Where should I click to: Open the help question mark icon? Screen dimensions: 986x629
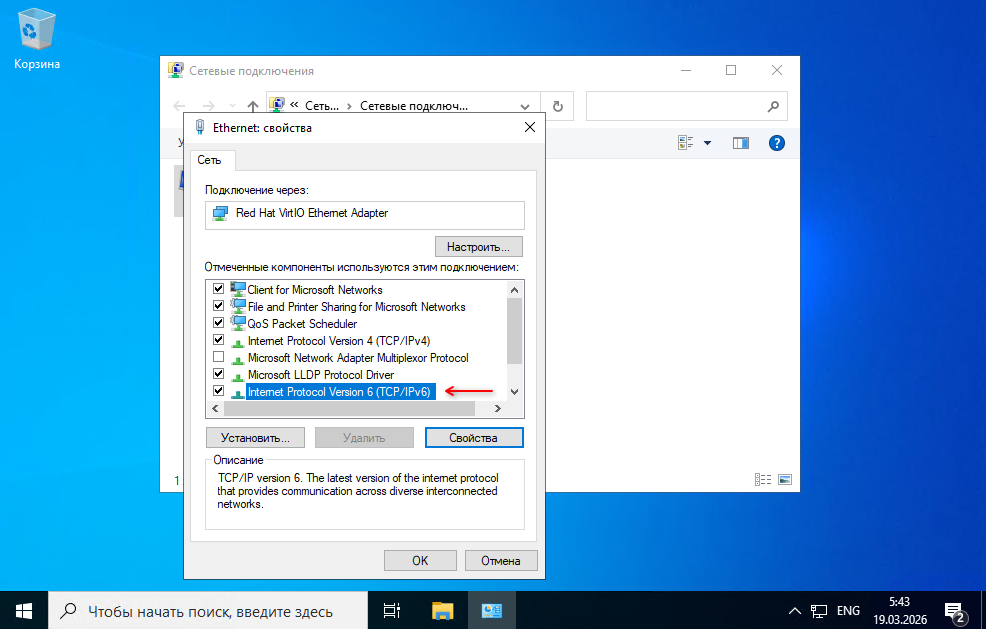coord(777,143)
